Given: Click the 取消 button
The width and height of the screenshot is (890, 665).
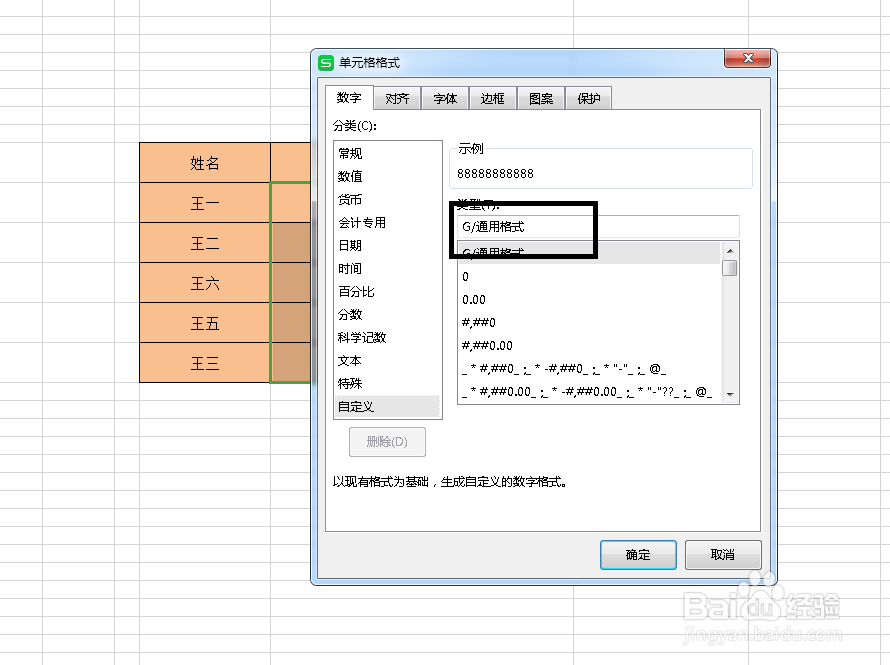Looking at the screenshot, I should pos(723,555).
